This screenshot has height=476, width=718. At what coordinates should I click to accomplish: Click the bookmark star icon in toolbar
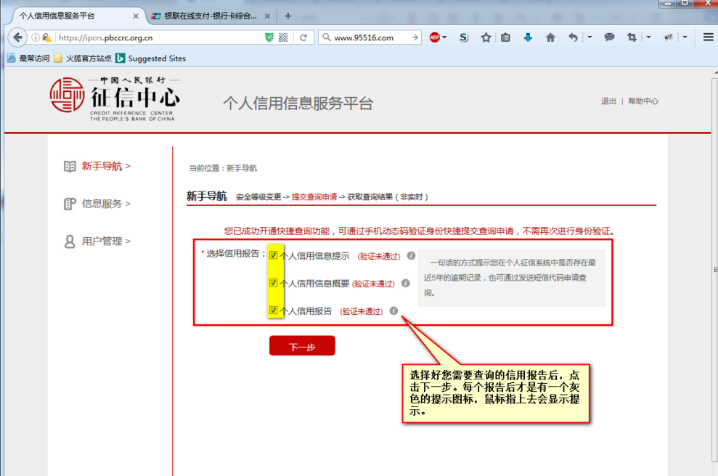point(486,38)
